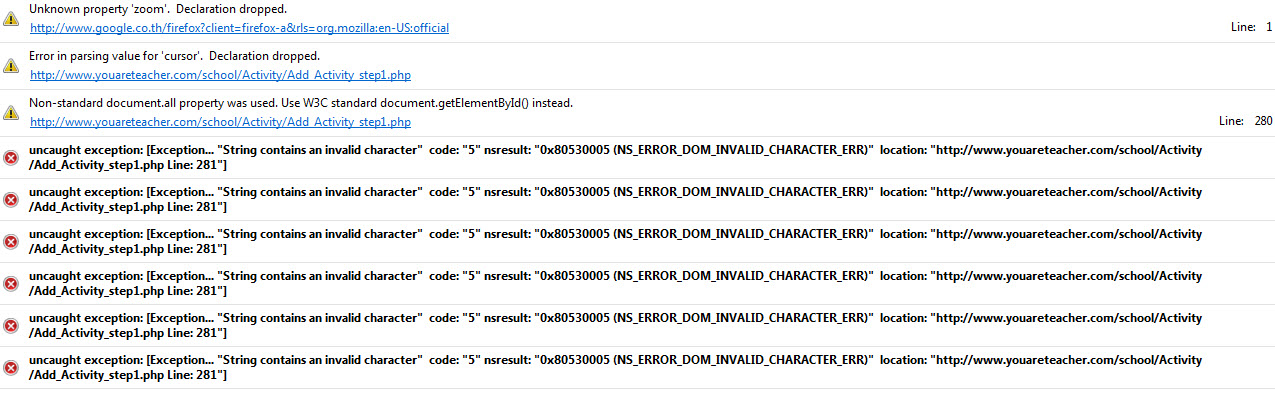
Task: Open the Add_Activity_step1.php link under the cursor error
Action: click(221, 75)
